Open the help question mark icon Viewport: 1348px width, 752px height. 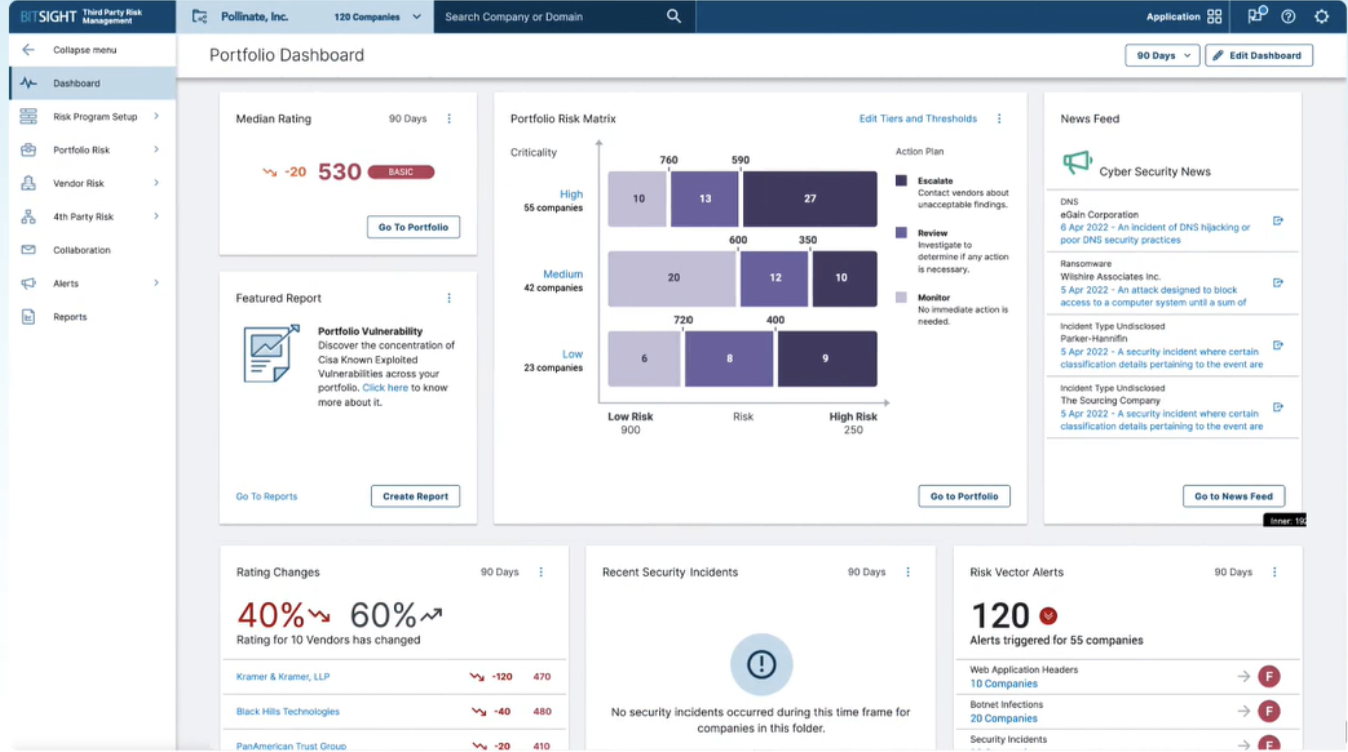1288,16
